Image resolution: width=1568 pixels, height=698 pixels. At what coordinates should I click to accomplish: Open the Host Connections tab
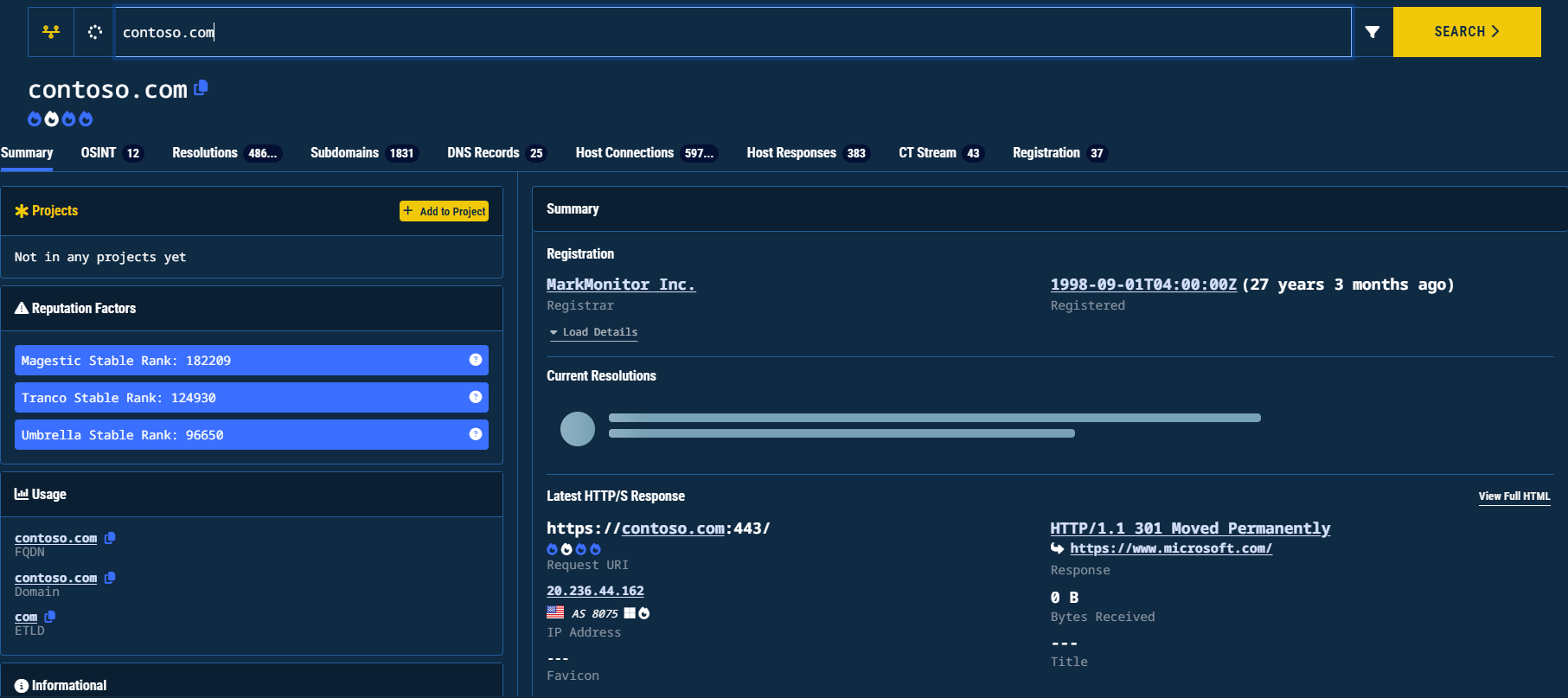coord(647,153)
